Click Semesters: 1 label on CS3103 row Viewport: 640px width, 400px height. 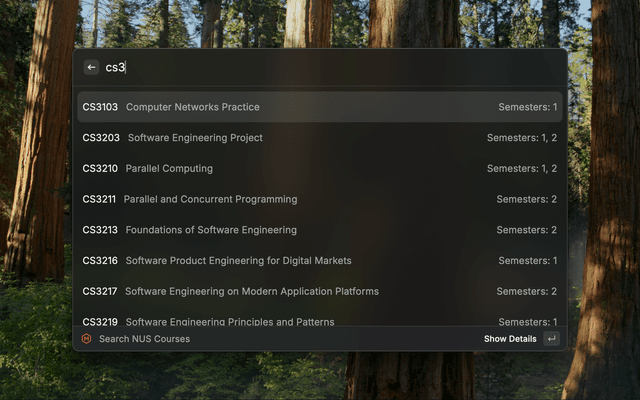[x=528, y=107]
